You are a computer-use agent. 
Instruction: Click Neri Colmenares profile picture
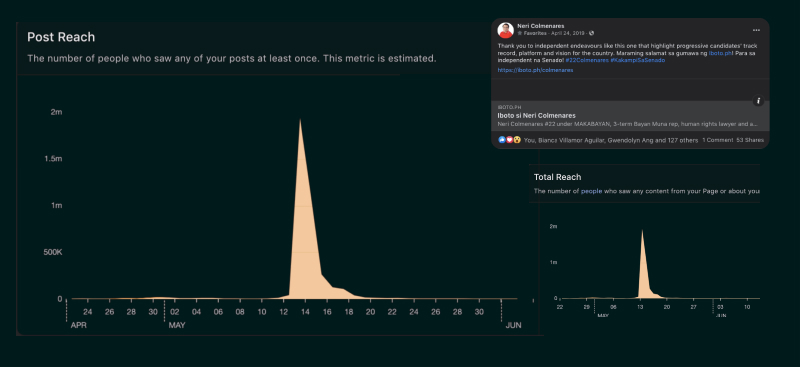(506, 30)
